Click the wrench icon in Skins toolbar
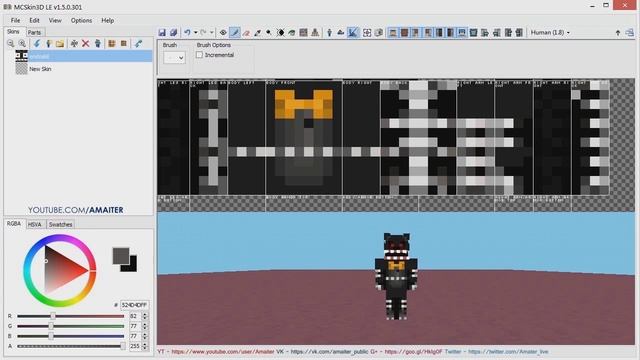The width and height of the screenshot is (640, 360). (138, 43)
